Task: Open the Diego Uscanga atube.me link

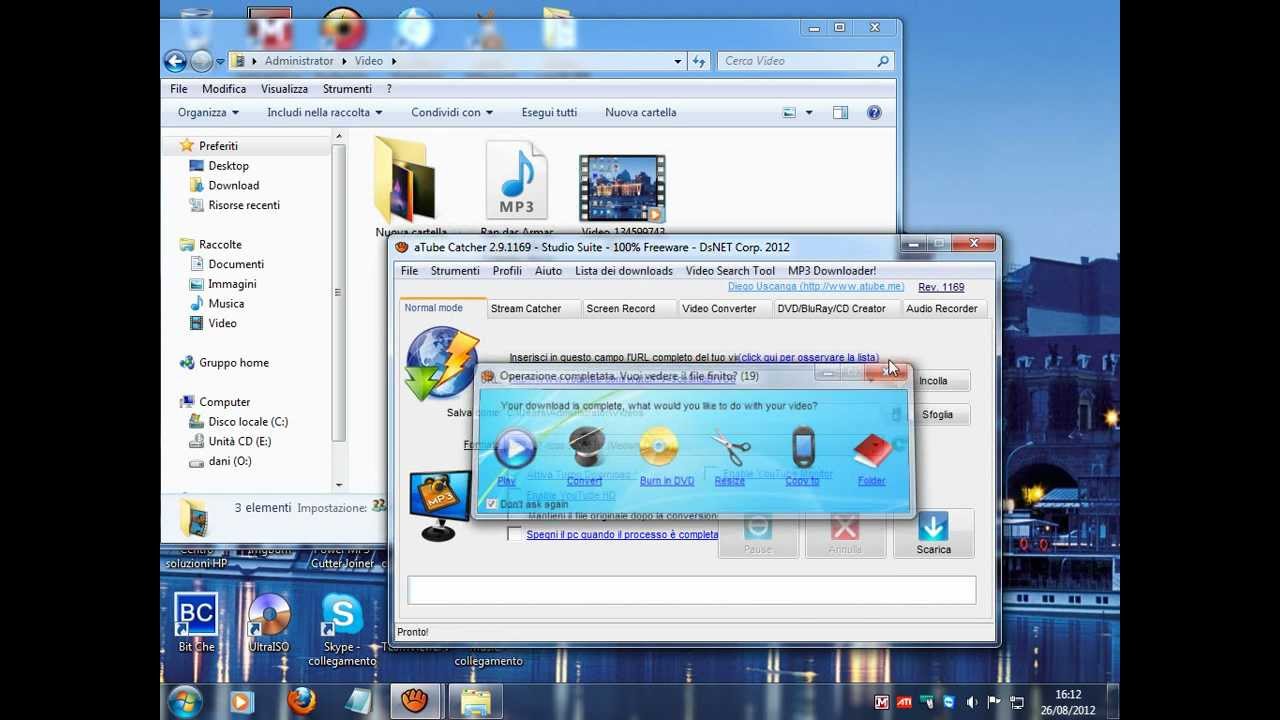Action: [816, 287]
